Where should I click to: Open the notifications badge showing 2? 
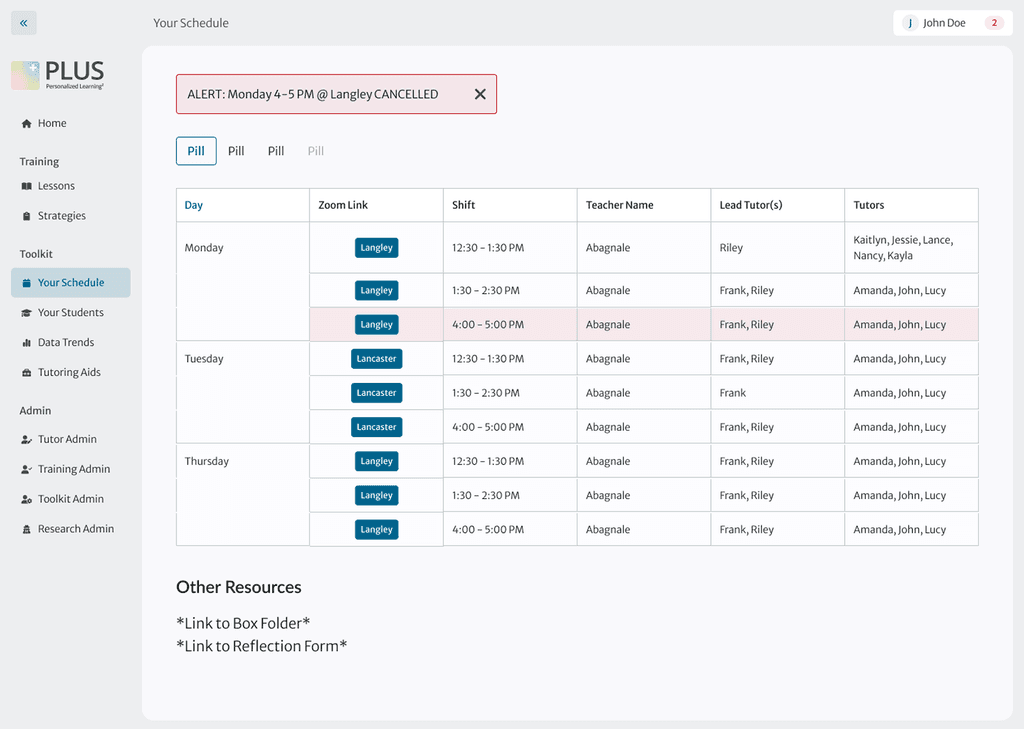point(994,23)
